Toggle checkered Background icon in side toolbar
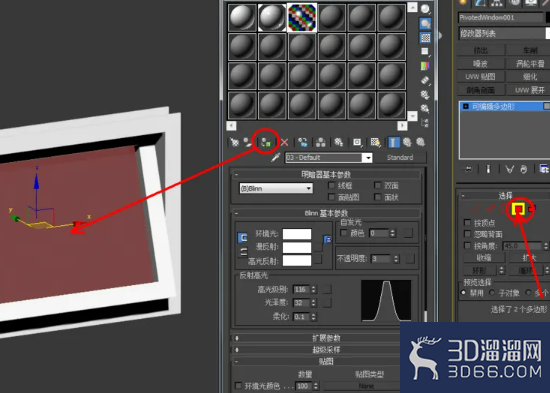The width and height of the screenshot is (550, 393). point(425,38)
